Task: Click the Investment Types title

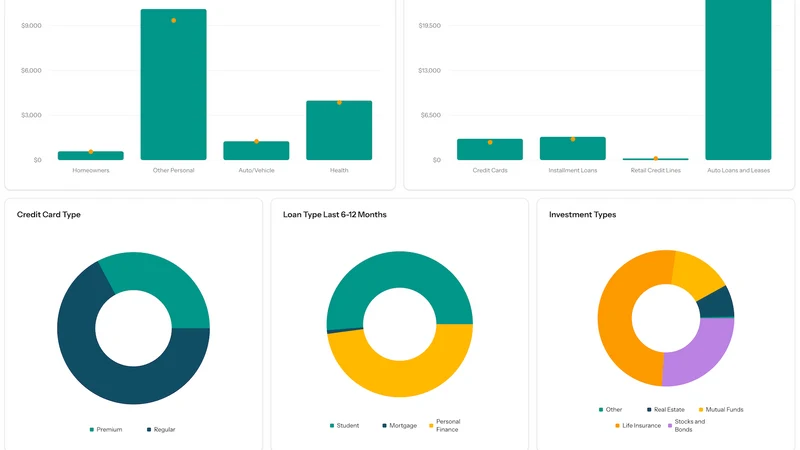Action: tap(583, 215)
